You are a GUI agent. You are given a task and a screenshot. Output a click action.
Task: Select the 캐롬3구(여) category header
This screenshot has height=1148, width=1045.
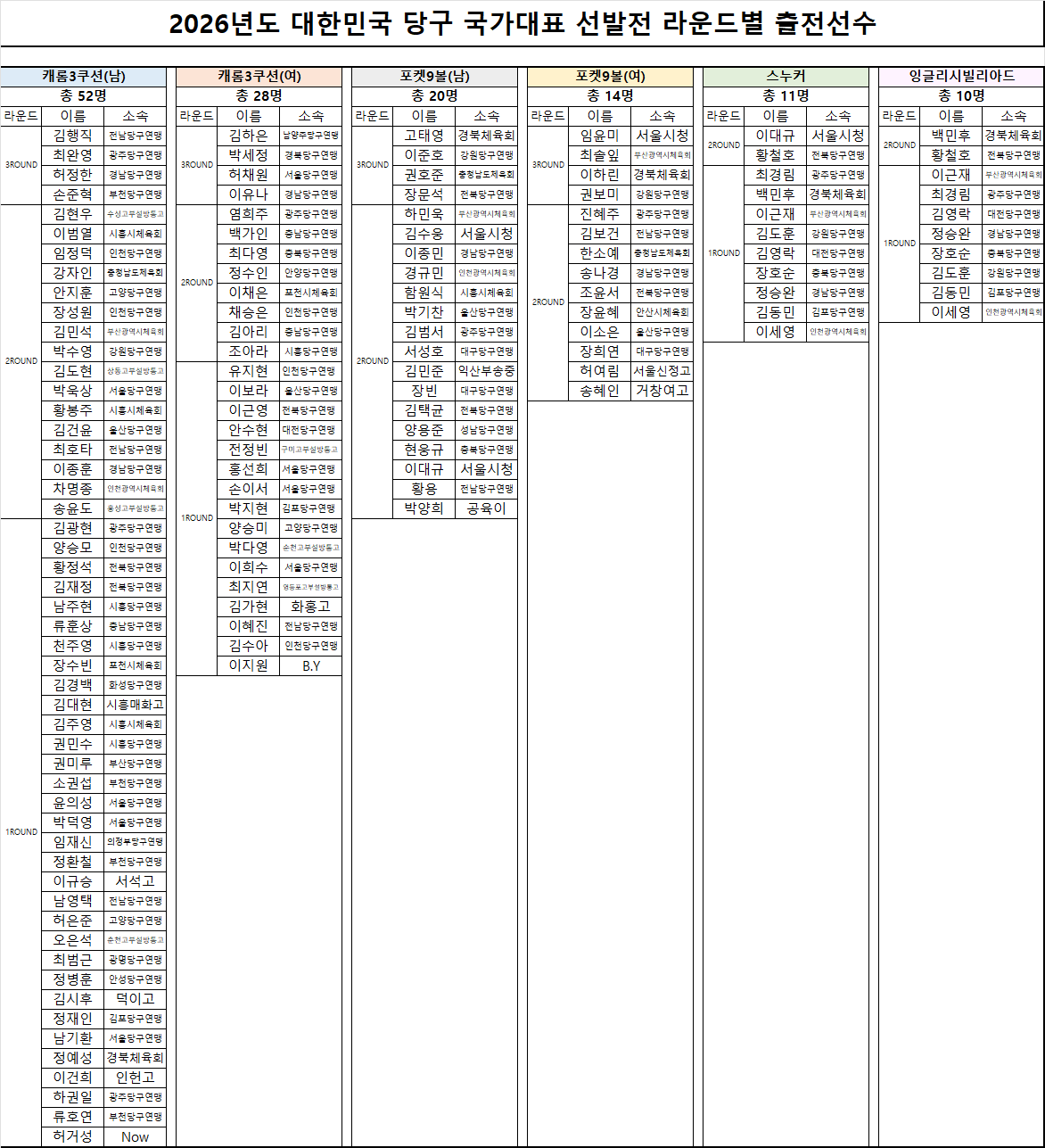click(x=259, y=77)
